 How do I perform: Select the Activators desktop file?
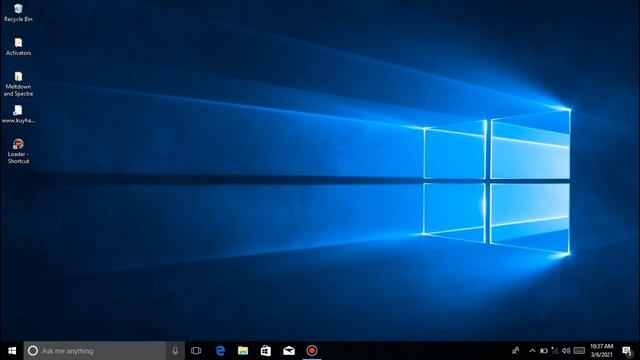click(18, 46)
